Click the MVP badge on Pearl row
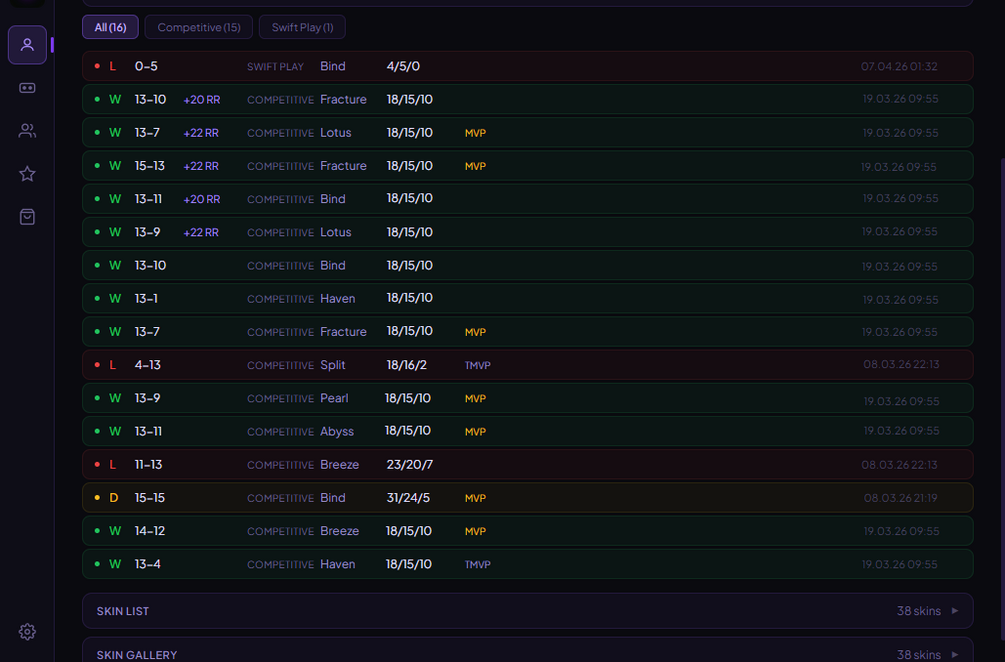1005x662 pixels. (476, 399)
